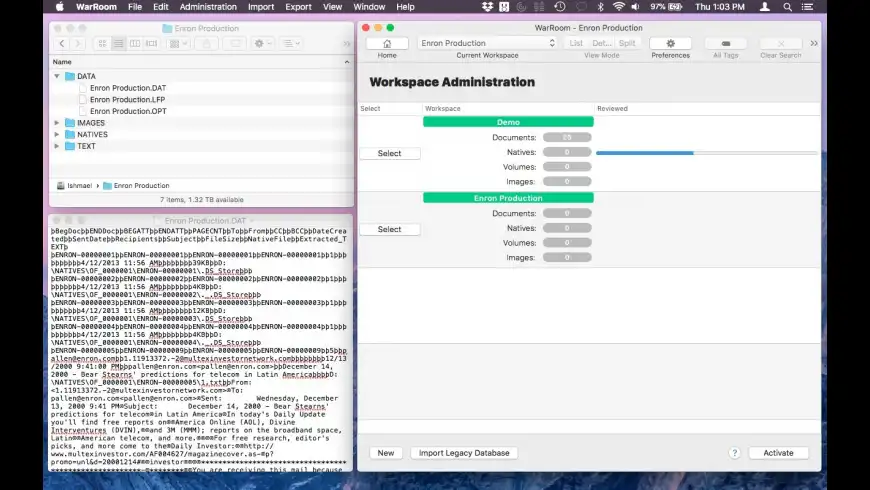This screenshot has height=490, width=870.
Task: Expand the IMAGES folder
Action: [57, 123]
